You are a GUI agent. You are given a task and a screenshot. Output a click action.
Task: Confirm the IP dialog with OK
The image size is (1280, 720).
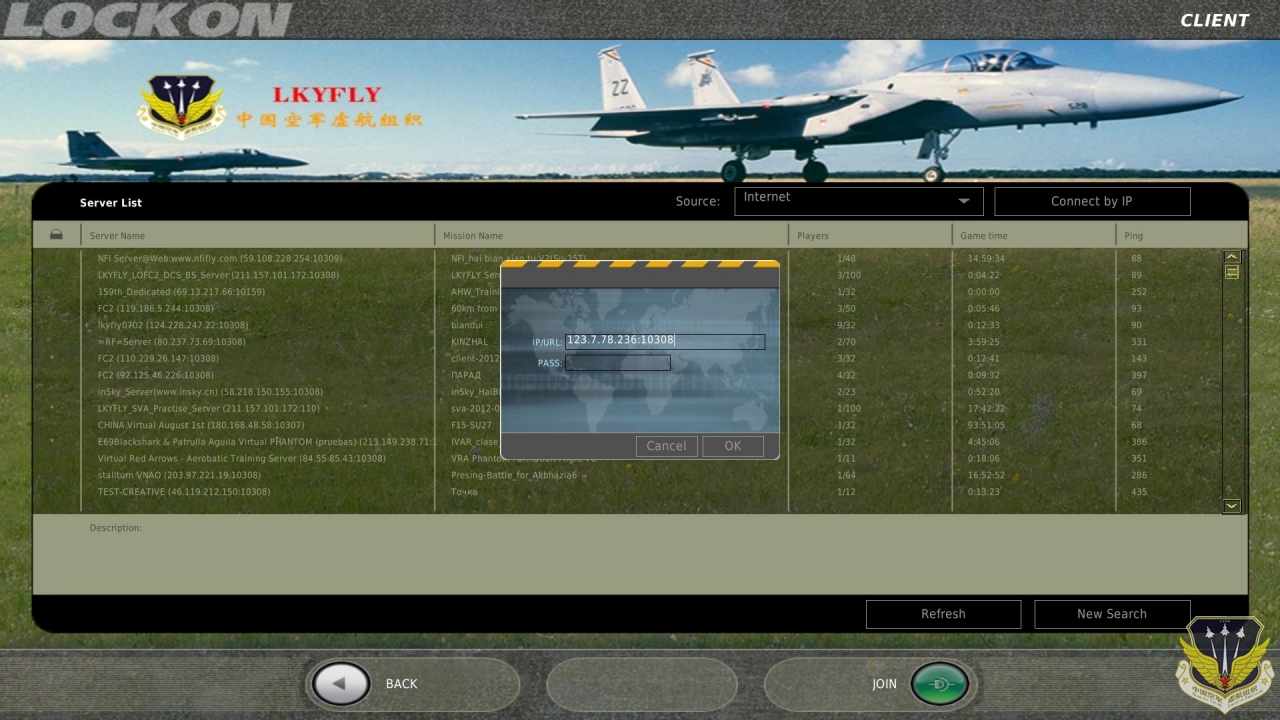coord(733,446)
